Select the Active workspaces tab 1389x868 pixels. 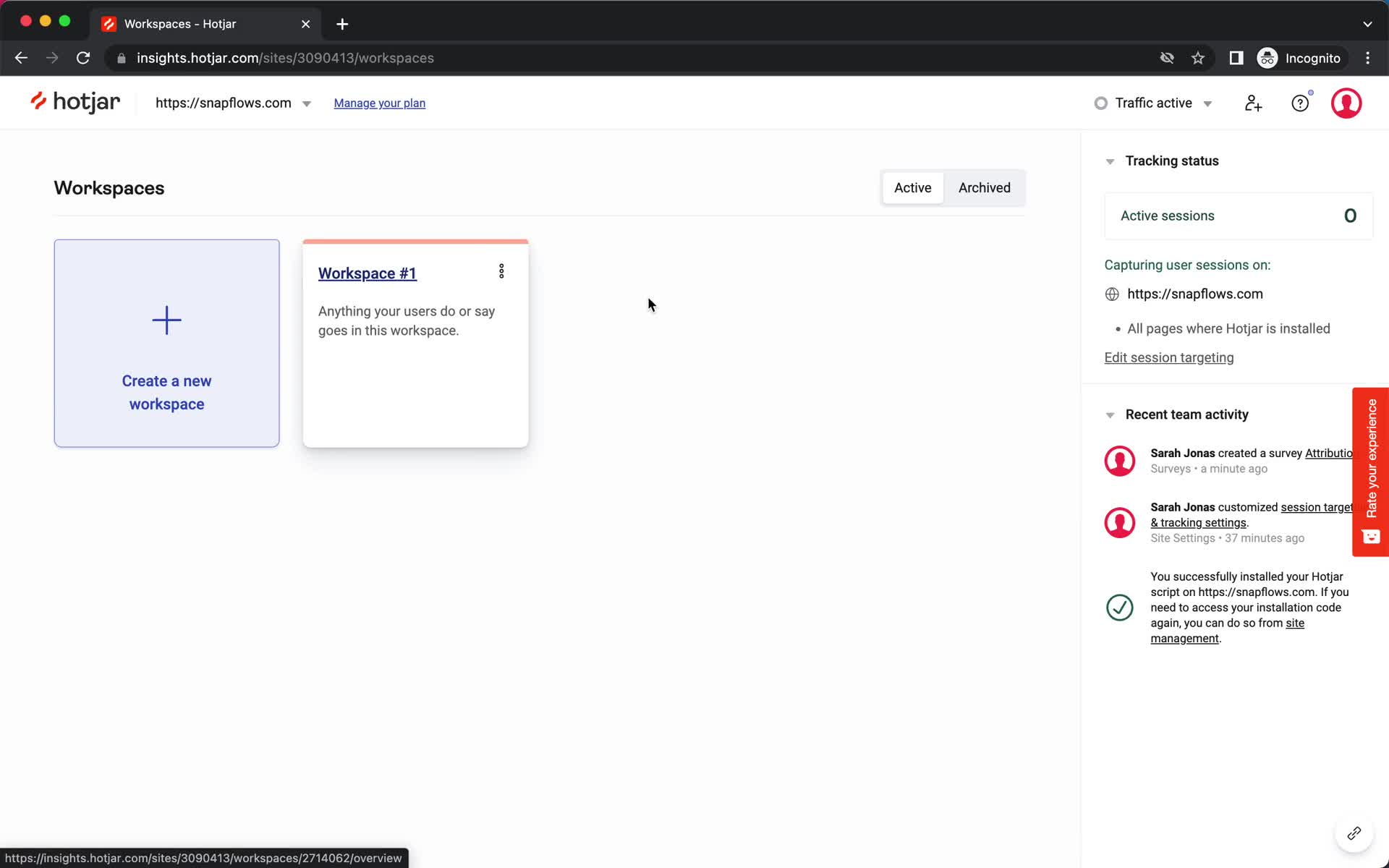(912, 187)
